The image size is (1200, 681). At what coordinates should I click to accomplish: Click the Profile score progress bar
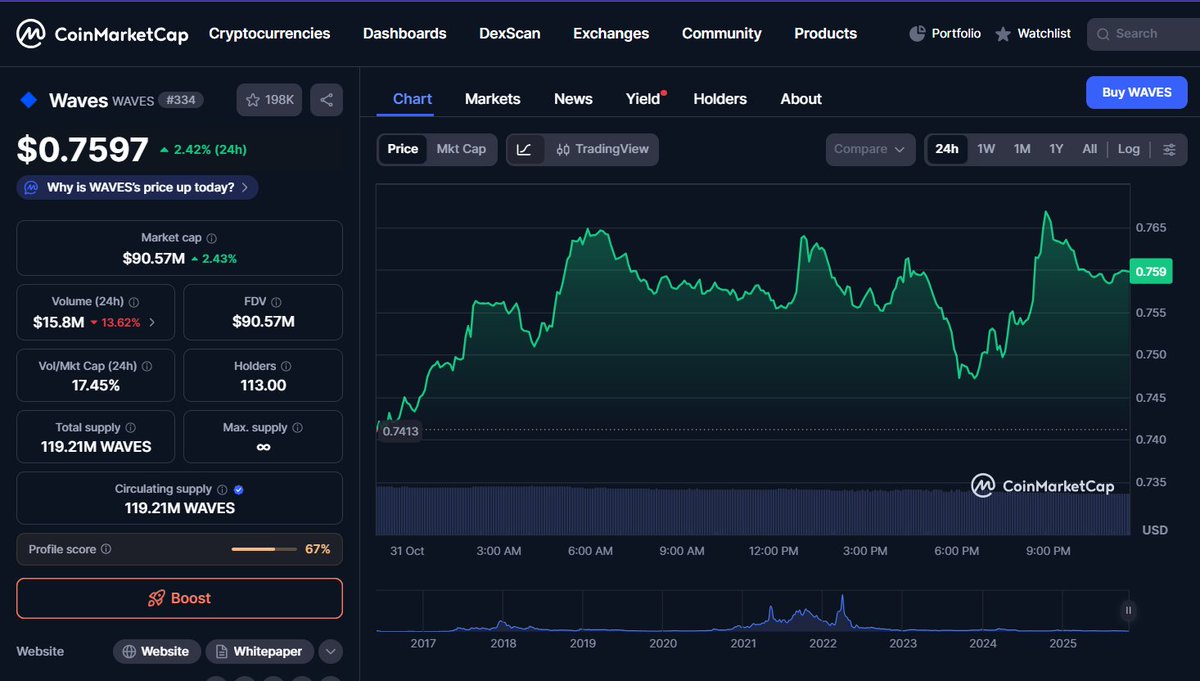tap(264, 549)
